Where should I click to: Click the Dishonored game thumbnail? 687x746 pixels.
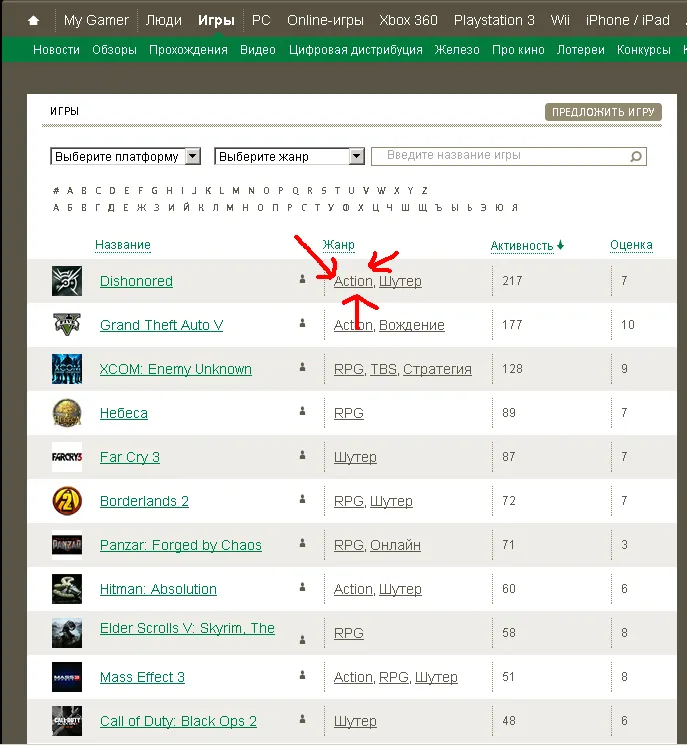tap(67, 281)
